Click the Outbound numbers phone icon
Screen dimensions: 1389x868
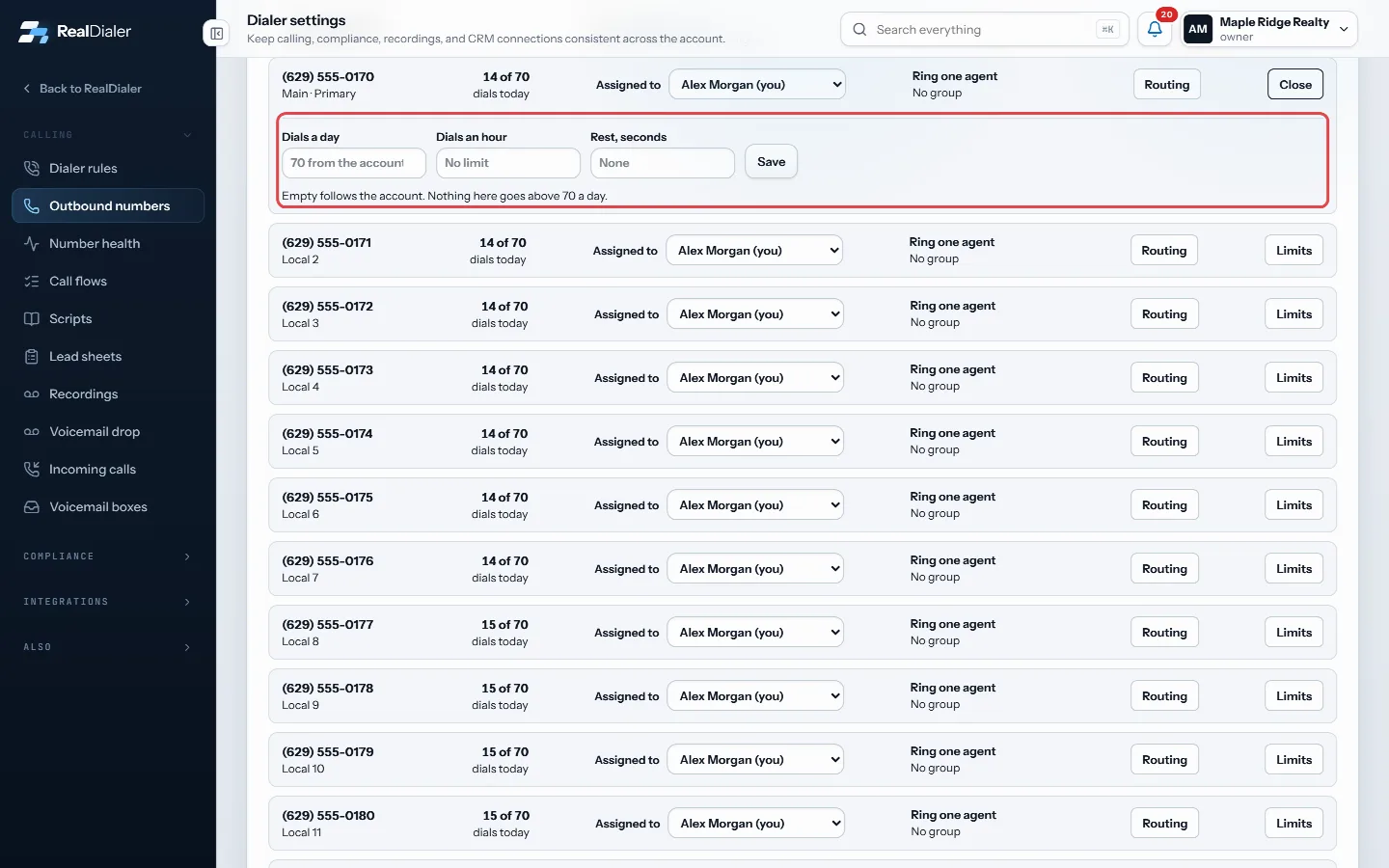point(32,205)
